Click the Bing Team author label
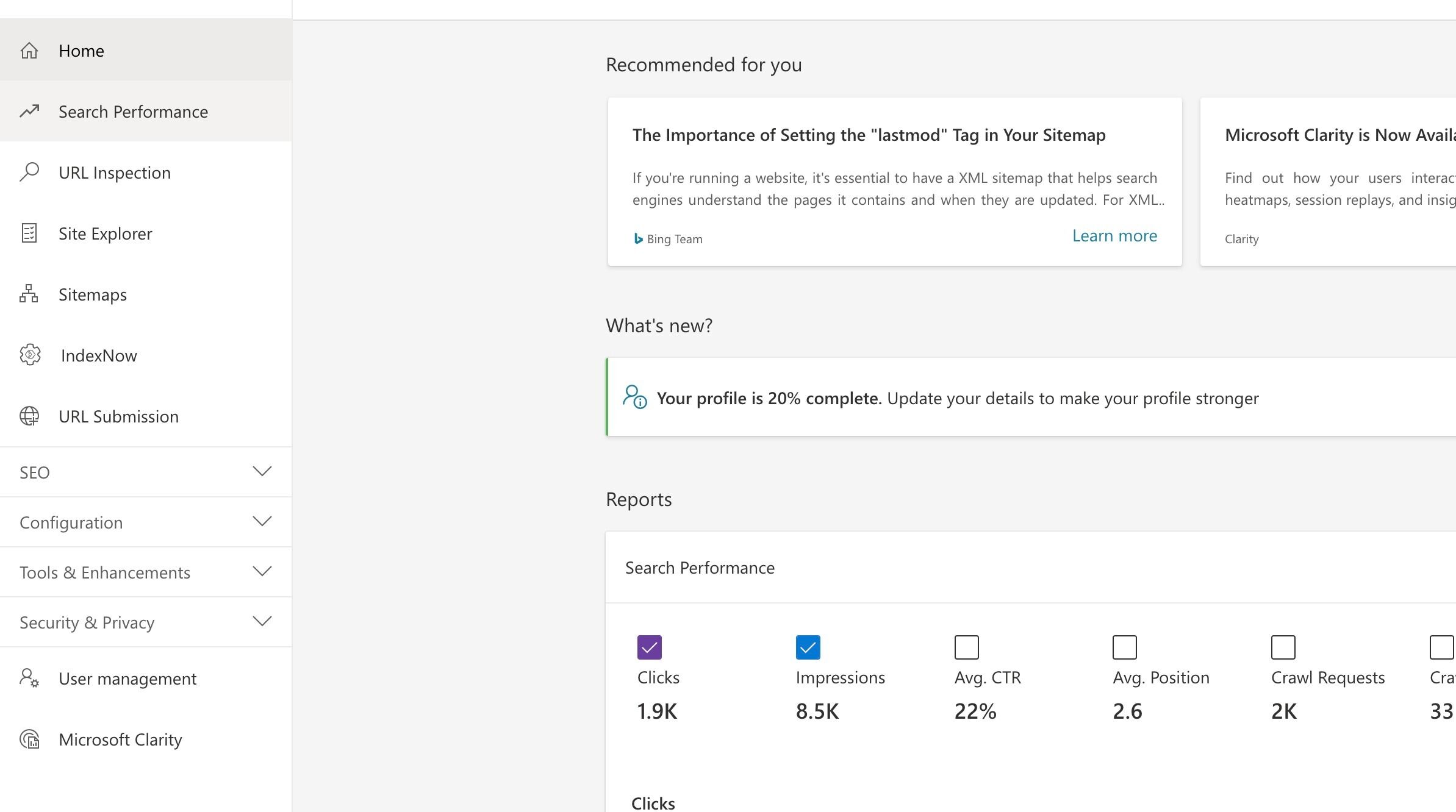Image resolution: width=1456 pixels, height=812 pixels. click(x=675, y=239)
